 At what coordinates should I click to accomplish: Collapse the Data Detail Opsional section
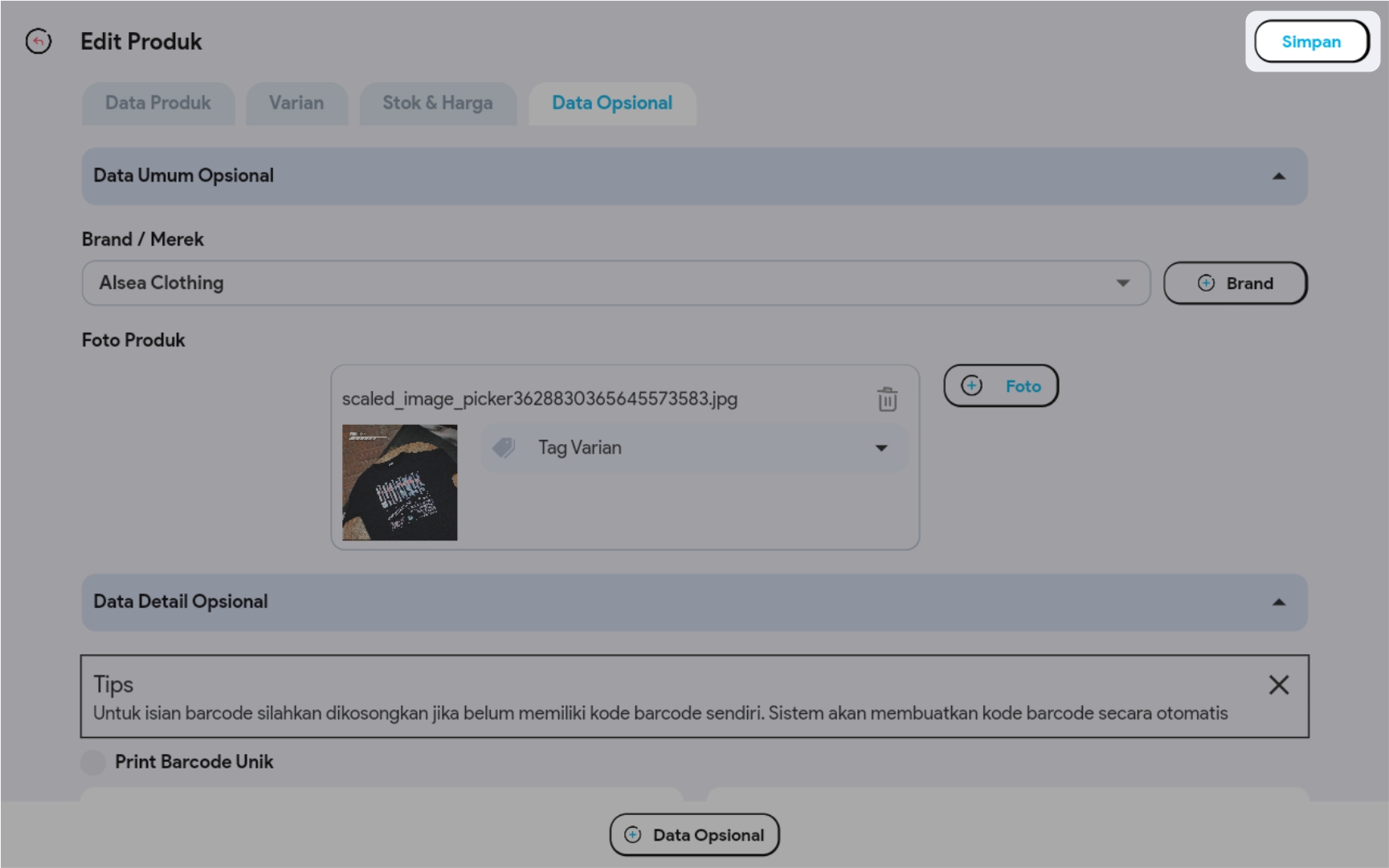[x=1278, y=602]
